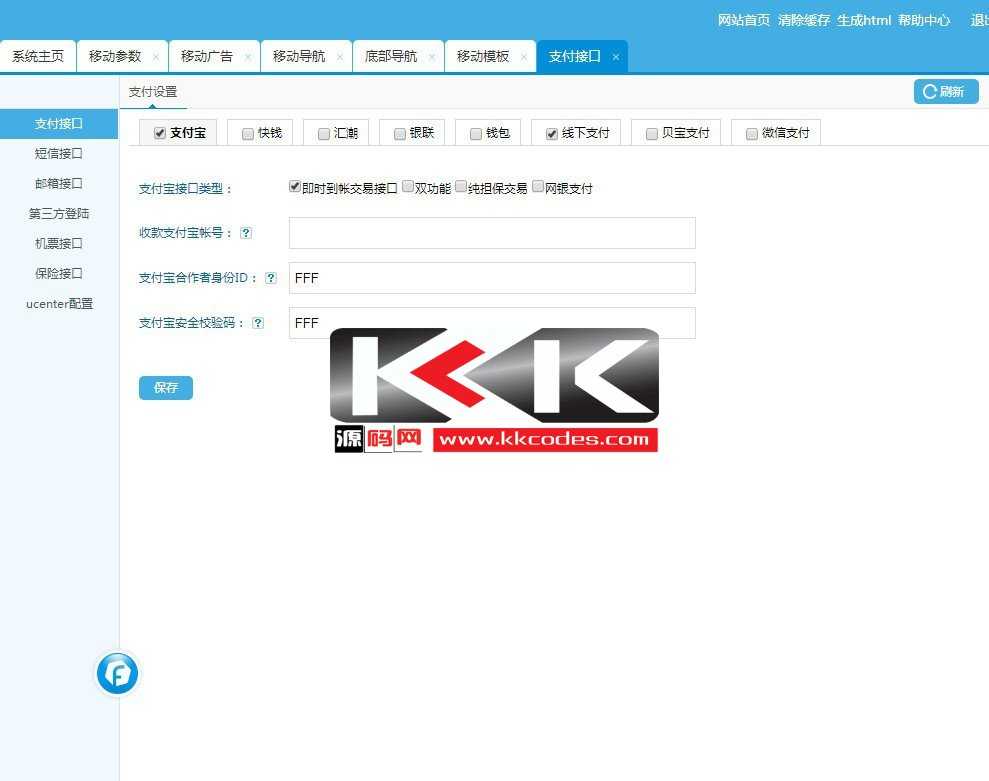
Task: Close the 移动参数 tab
Action: click(x=156, y=57)
